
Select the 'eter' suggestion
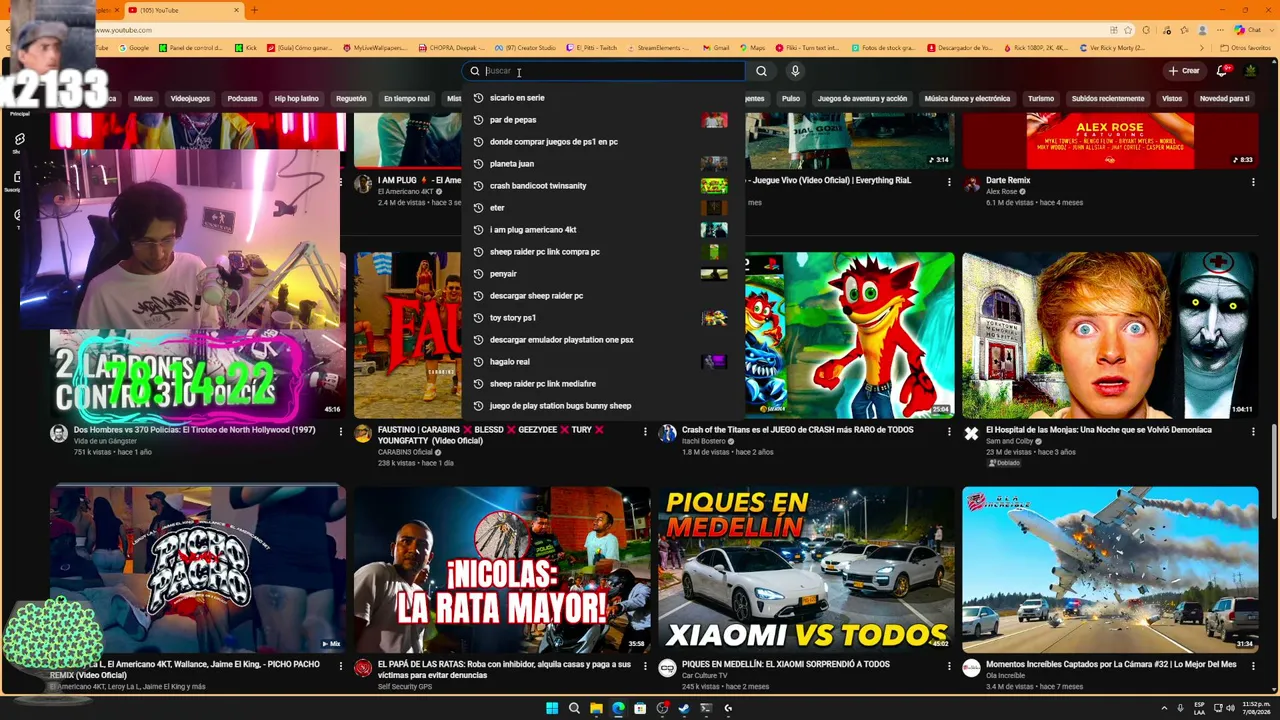coord(603,208)
